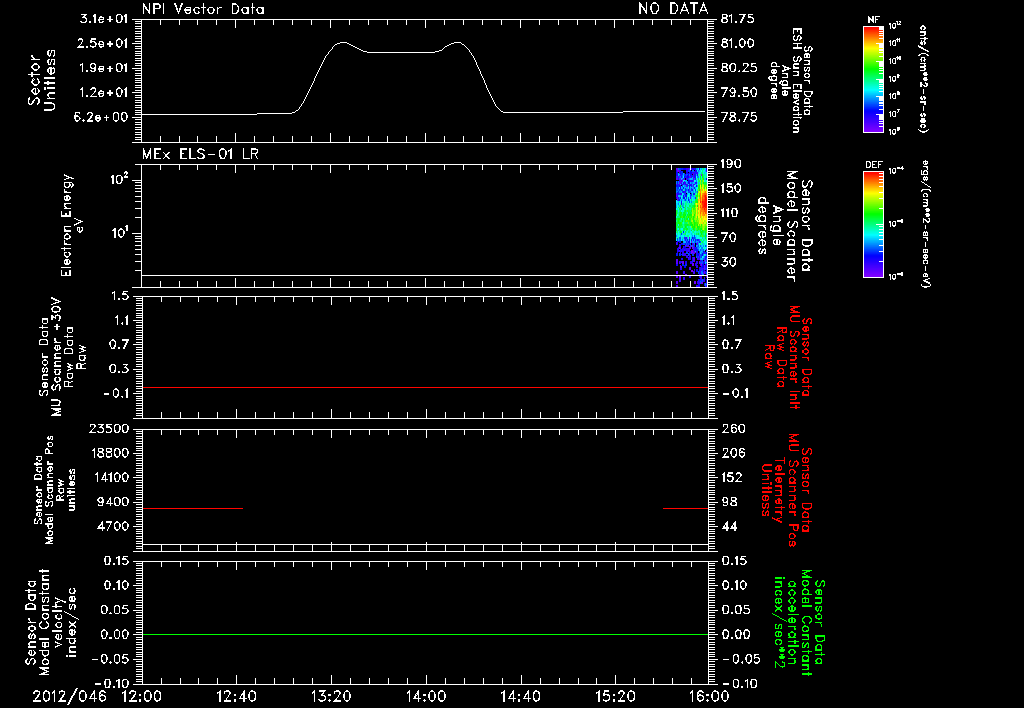The height and width of the screenshot is (708, 1024).
Task: Click the '206' telemetry tick value
Action: click(x=733, y=453)
